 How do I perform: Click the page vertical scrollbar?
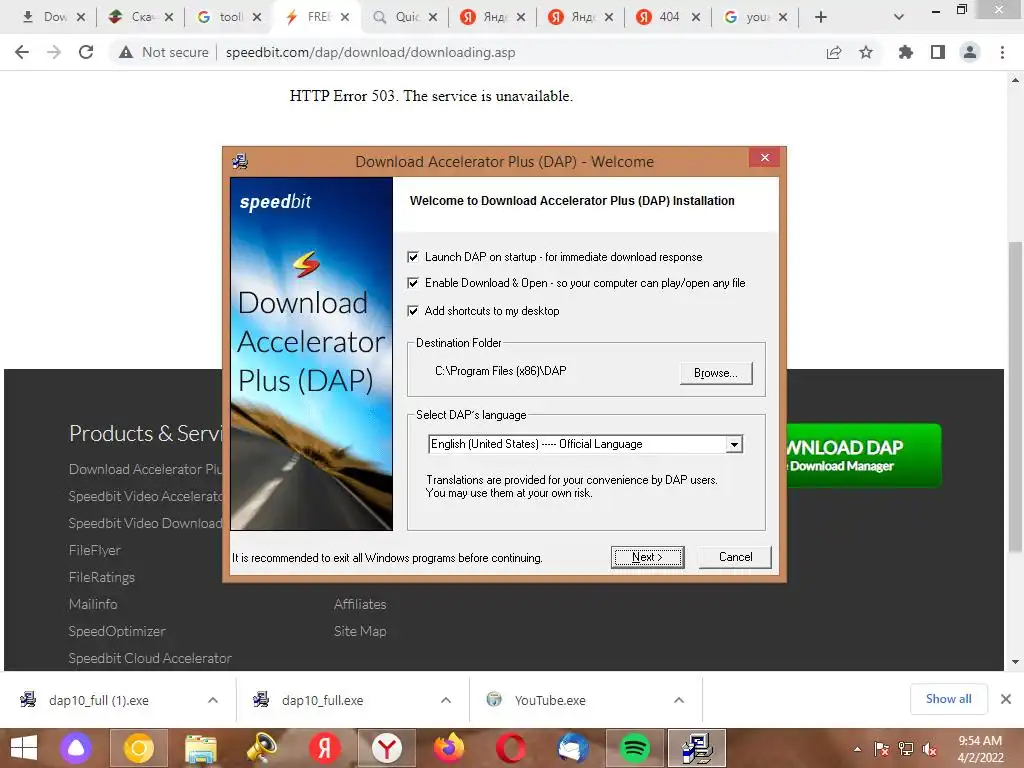click(1015, 397)
